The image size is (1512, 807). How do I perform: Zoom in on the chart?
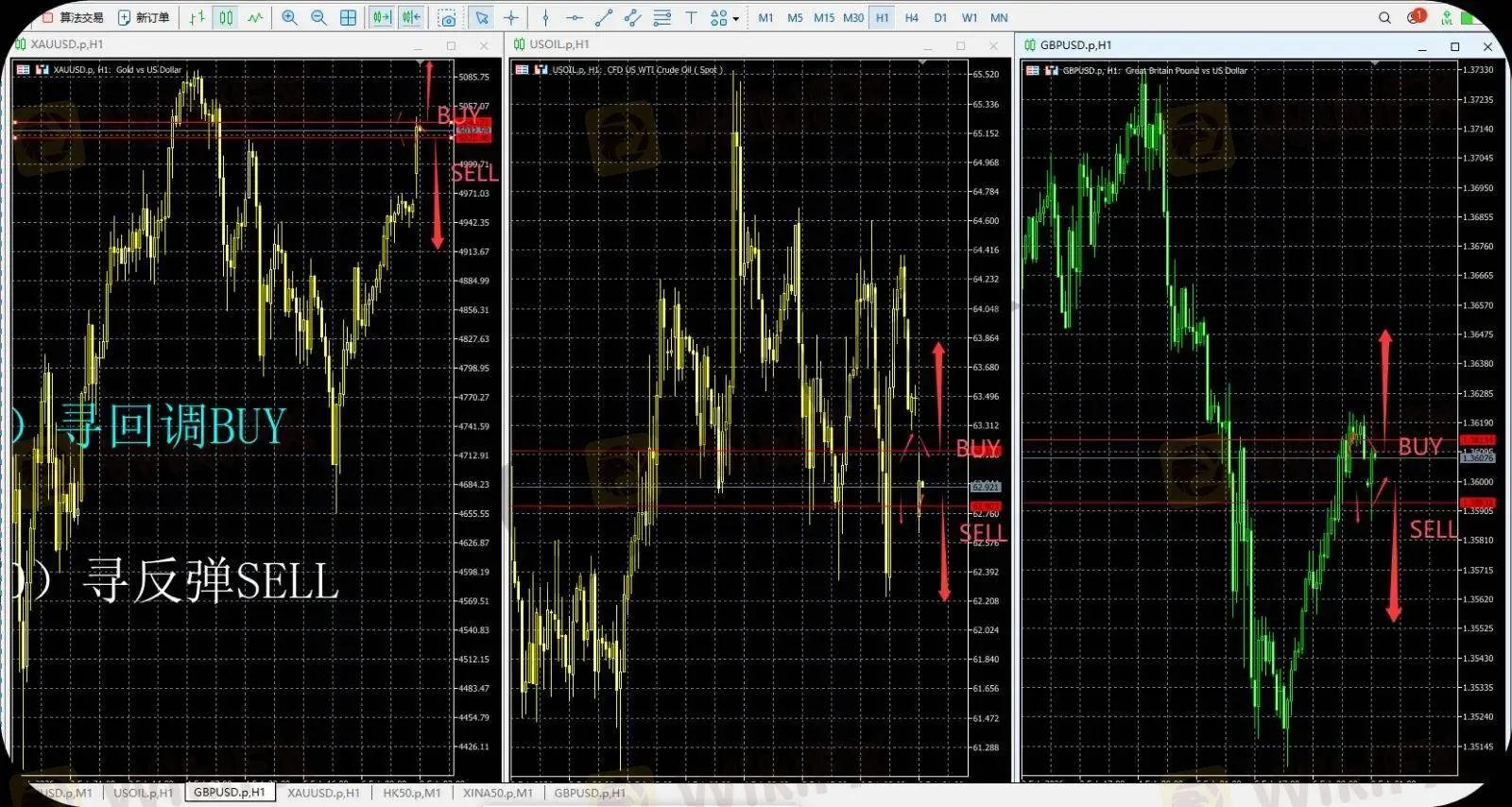(289, 18)
